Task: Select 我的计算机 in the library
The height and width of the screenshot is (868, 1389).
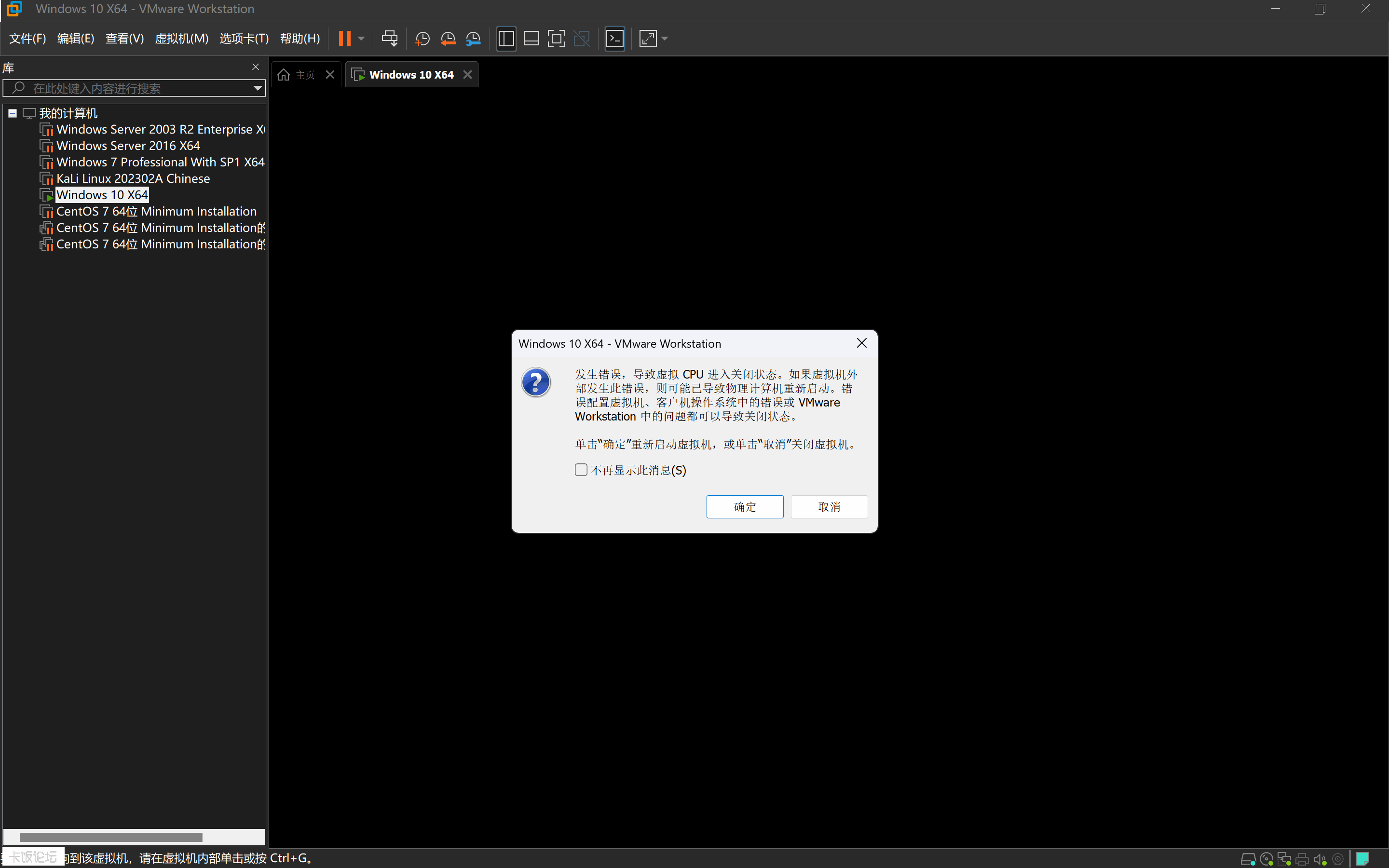Action: [x=68, y=113]
